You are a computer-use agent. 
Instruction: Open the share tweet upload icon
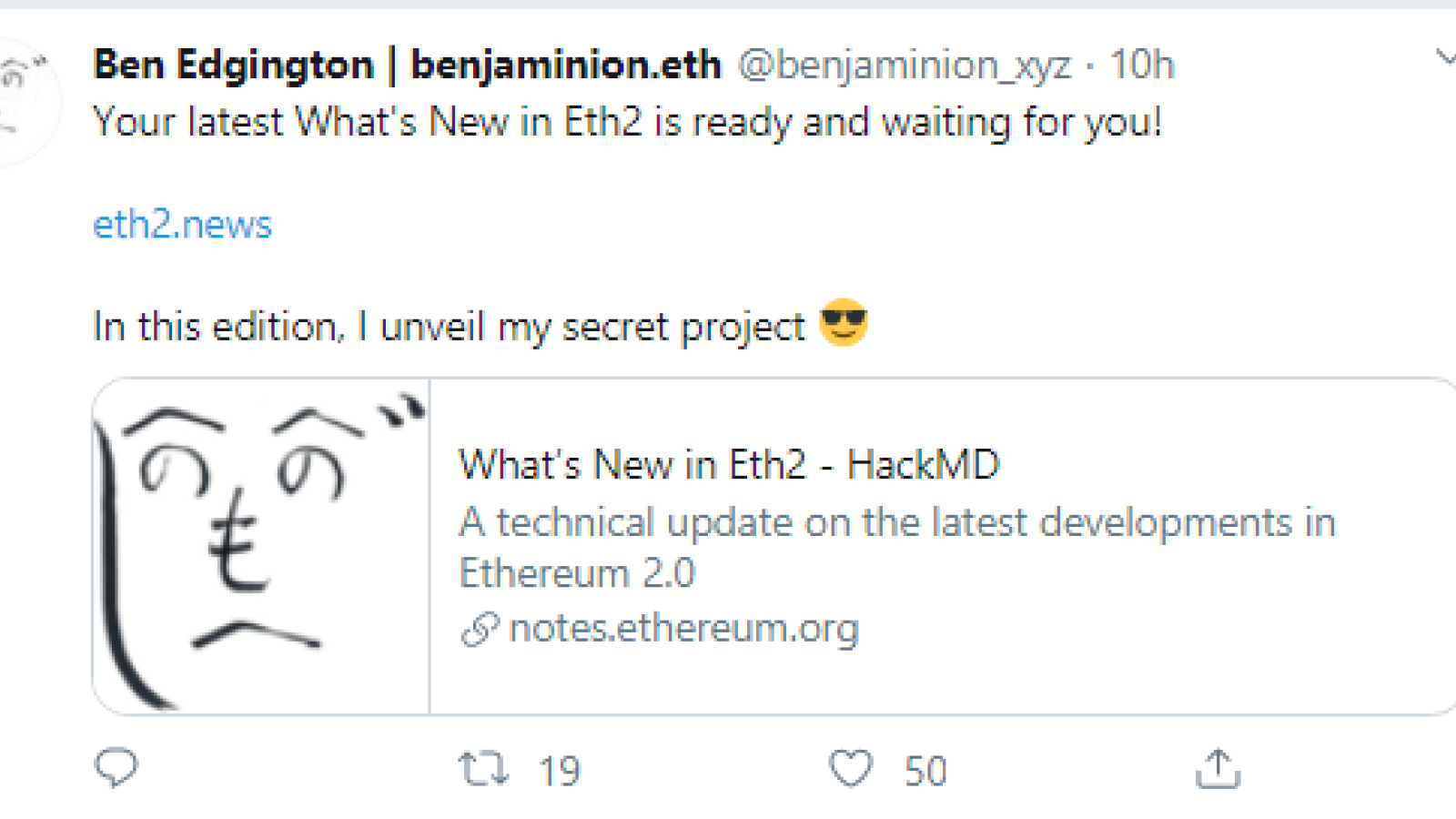pos(1218,768)
